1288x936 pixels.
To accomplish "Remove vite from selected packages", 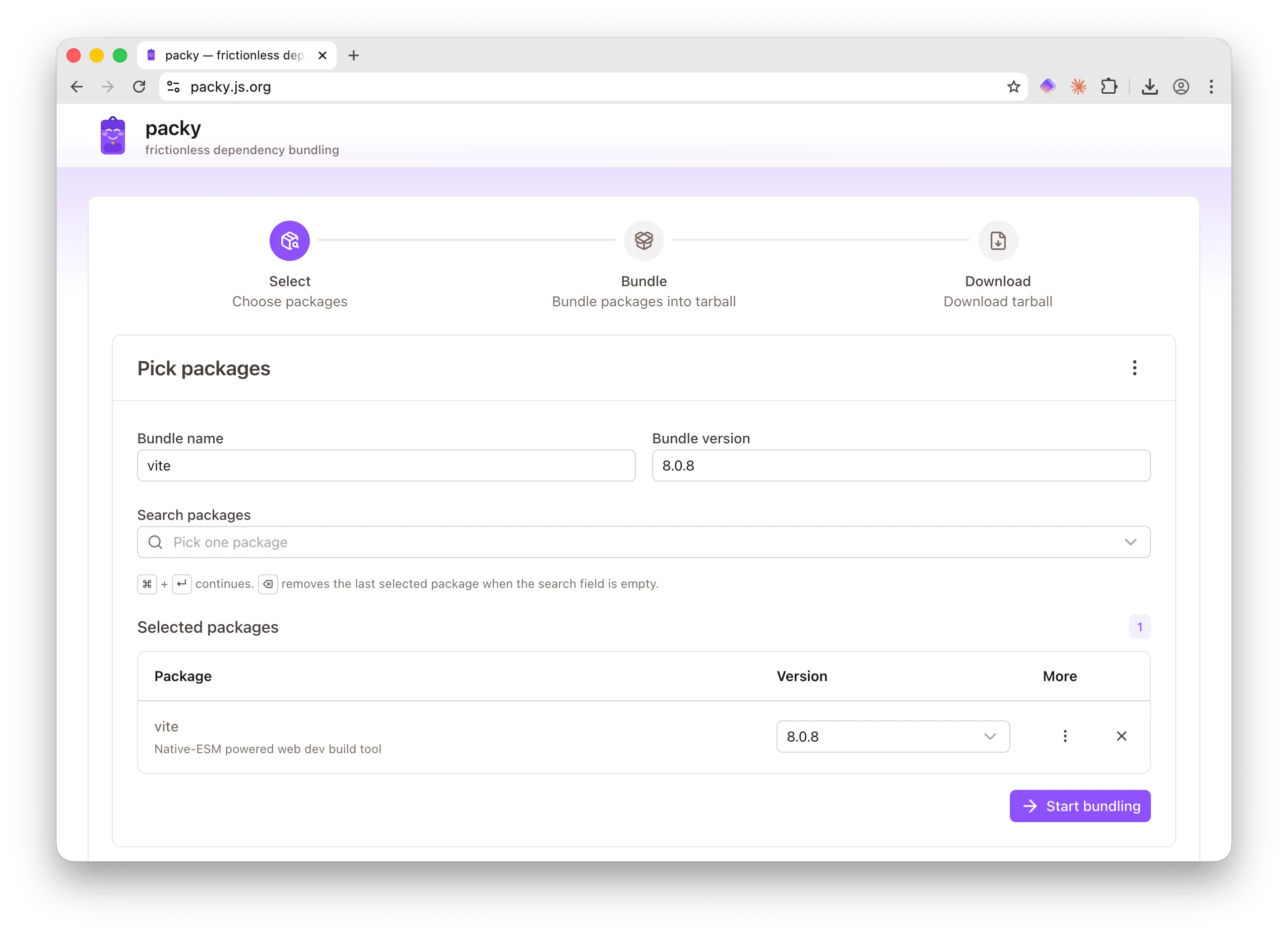I will point(1122,736).
